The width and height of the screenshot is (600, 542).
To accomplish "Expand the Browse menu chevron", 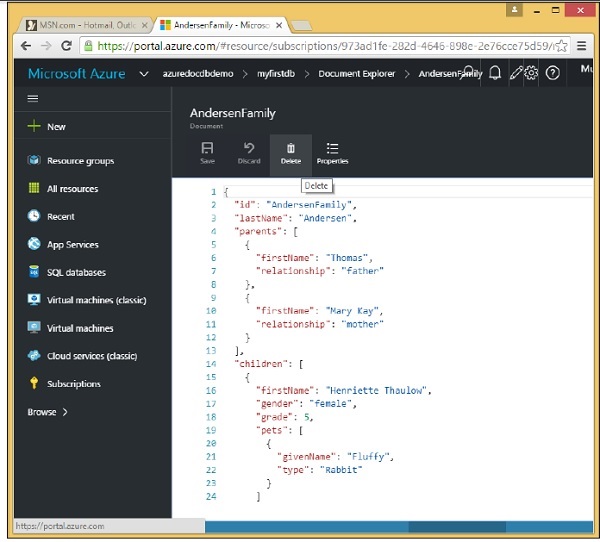I will pos(66,412).
